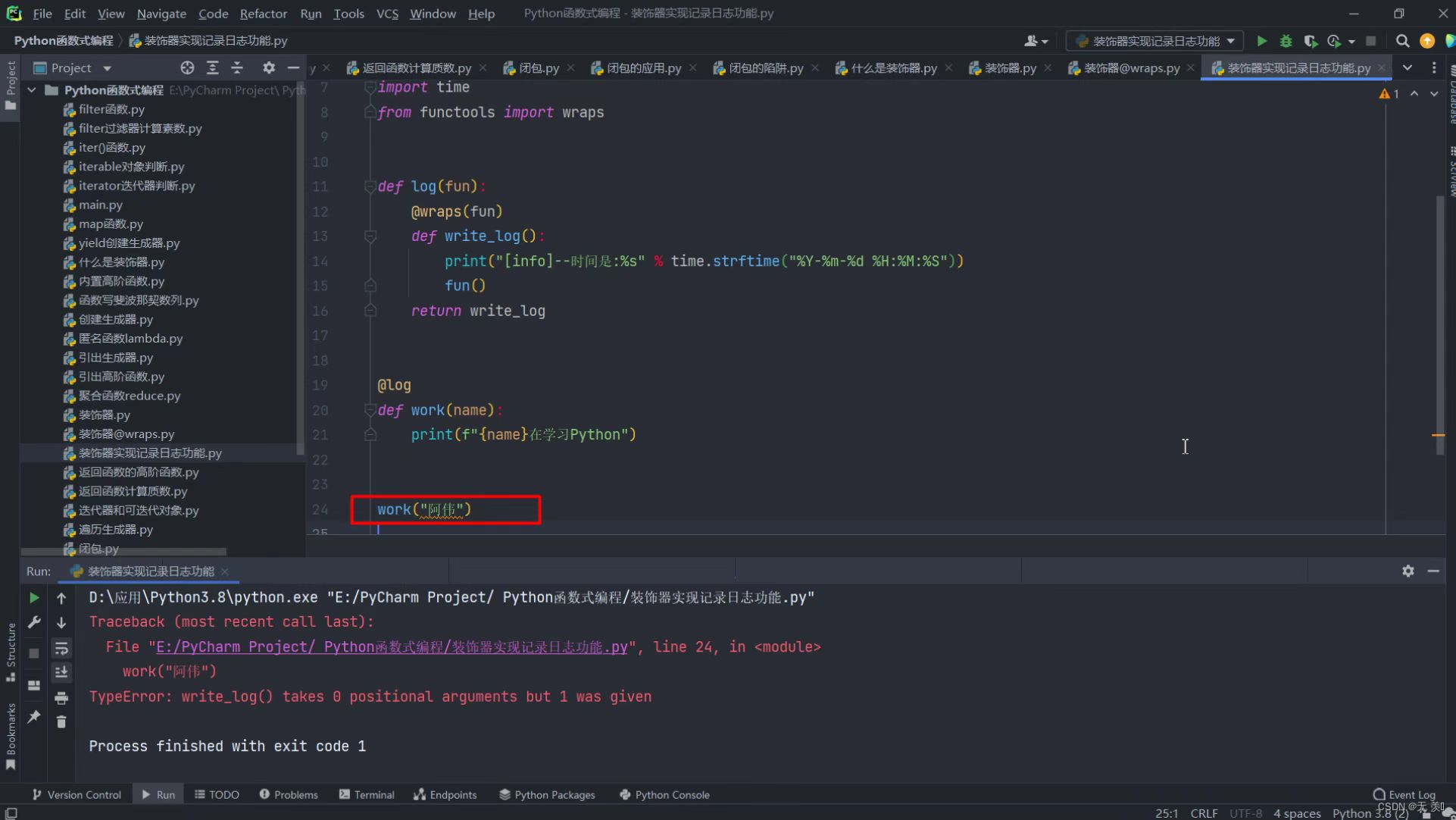This screenshot has width=1456, height=820.
Task: Rerun program in Run panel
Action: pyautogui.click(x=34, y=598)
